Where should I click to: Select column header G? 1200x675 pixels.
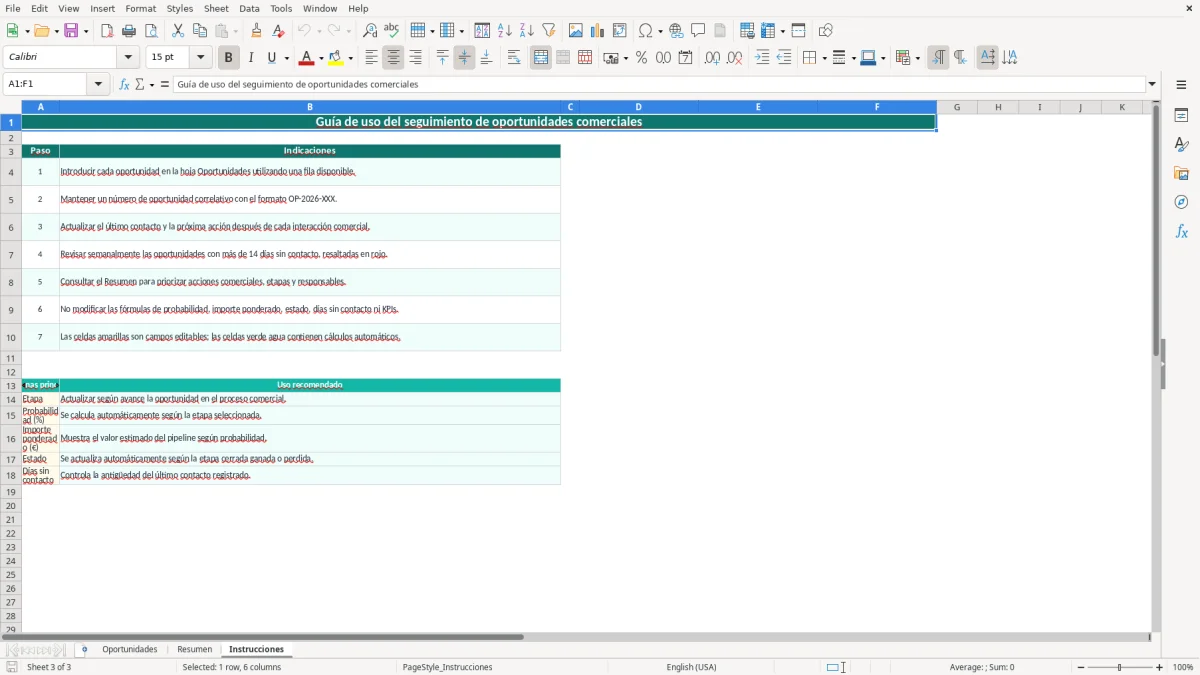957,107
